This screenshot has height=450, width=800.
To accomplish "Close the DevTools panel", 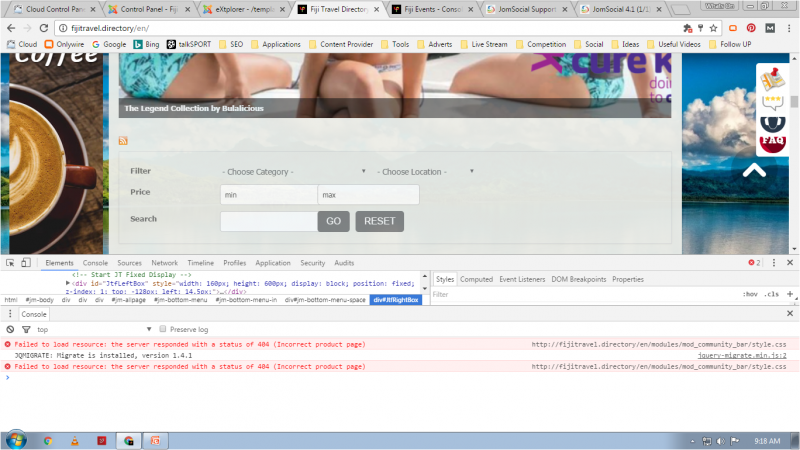I will pos(790,262).
